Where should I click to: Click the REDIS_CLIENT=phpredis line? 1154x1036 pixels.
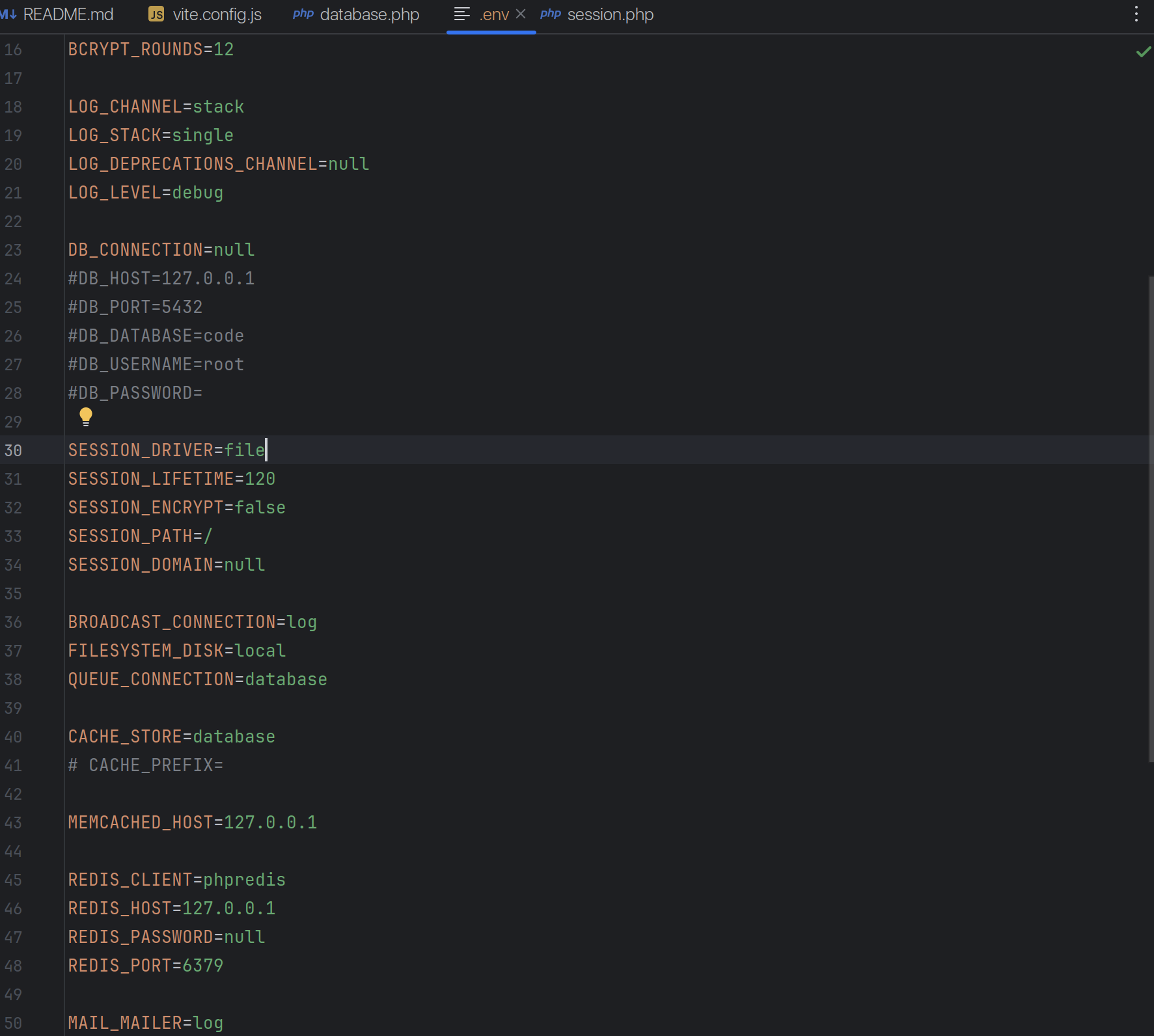pyautogui.click(x=177, y=880)
